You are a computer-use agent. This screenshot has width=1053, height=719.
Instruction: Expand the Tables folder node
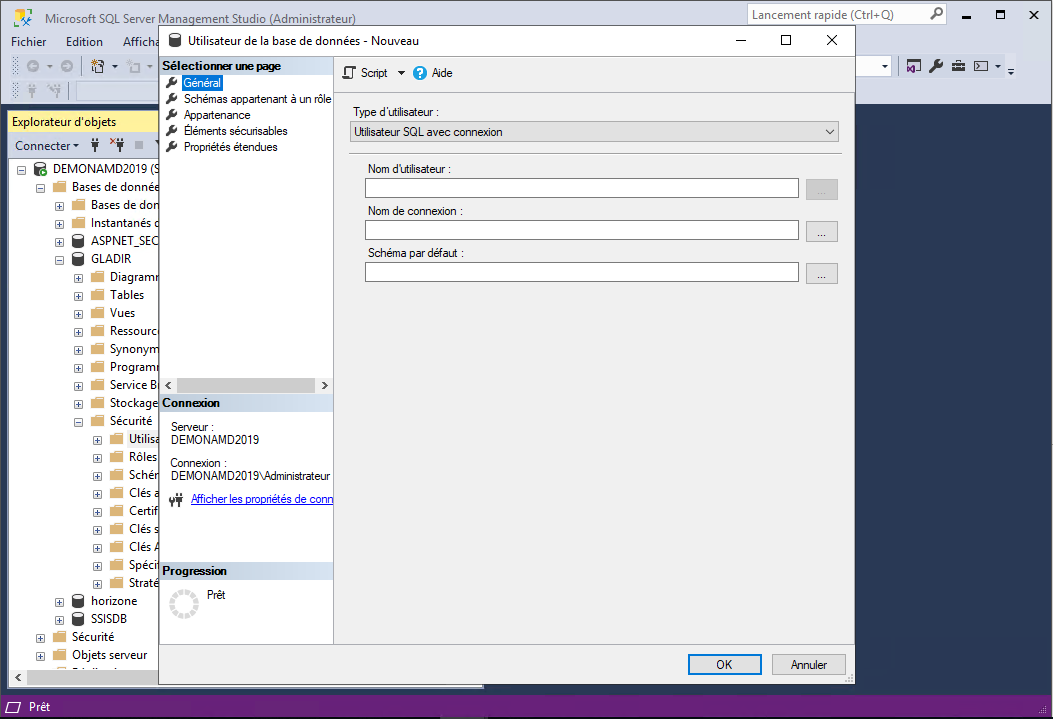(x=79, y=295)
